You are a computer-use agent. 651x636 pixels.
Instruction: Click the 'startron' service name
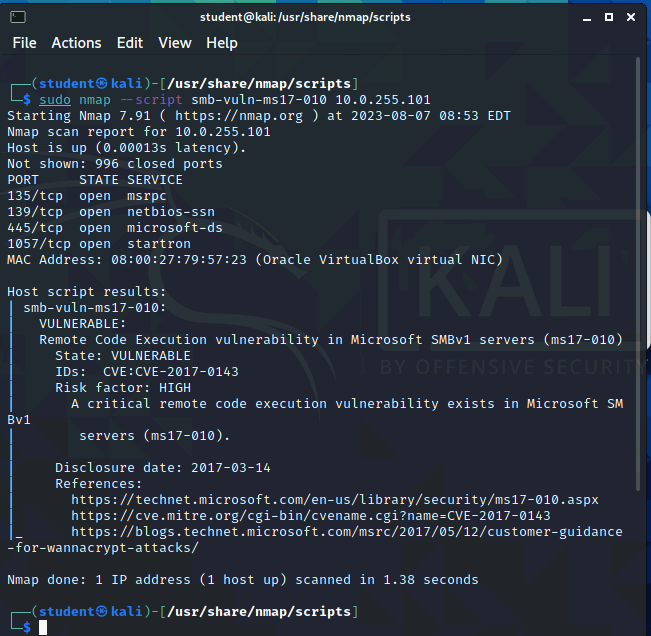tap(159, 244)
